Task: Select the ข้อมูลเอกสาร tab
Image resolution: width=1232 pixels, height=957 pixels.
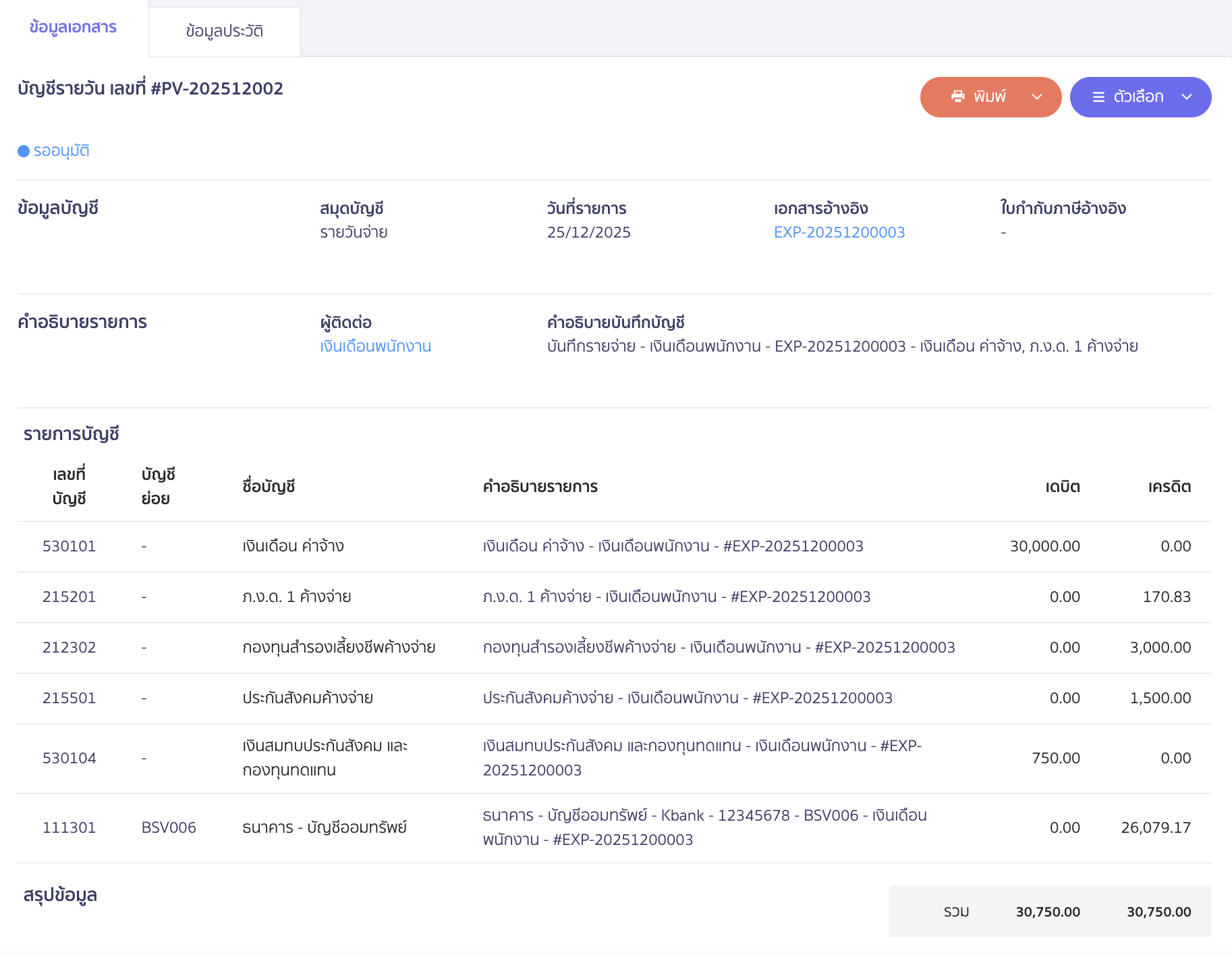Action: 73,28
